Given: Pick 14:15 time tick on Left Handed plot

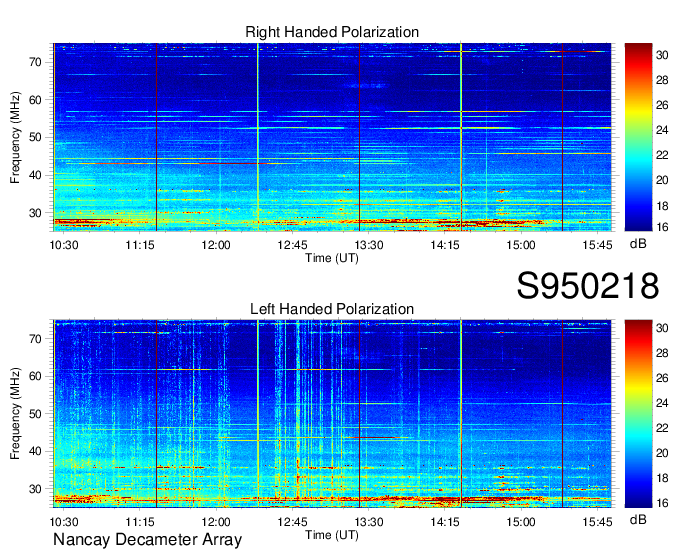Looking at the screenshot, I should 445,522.
